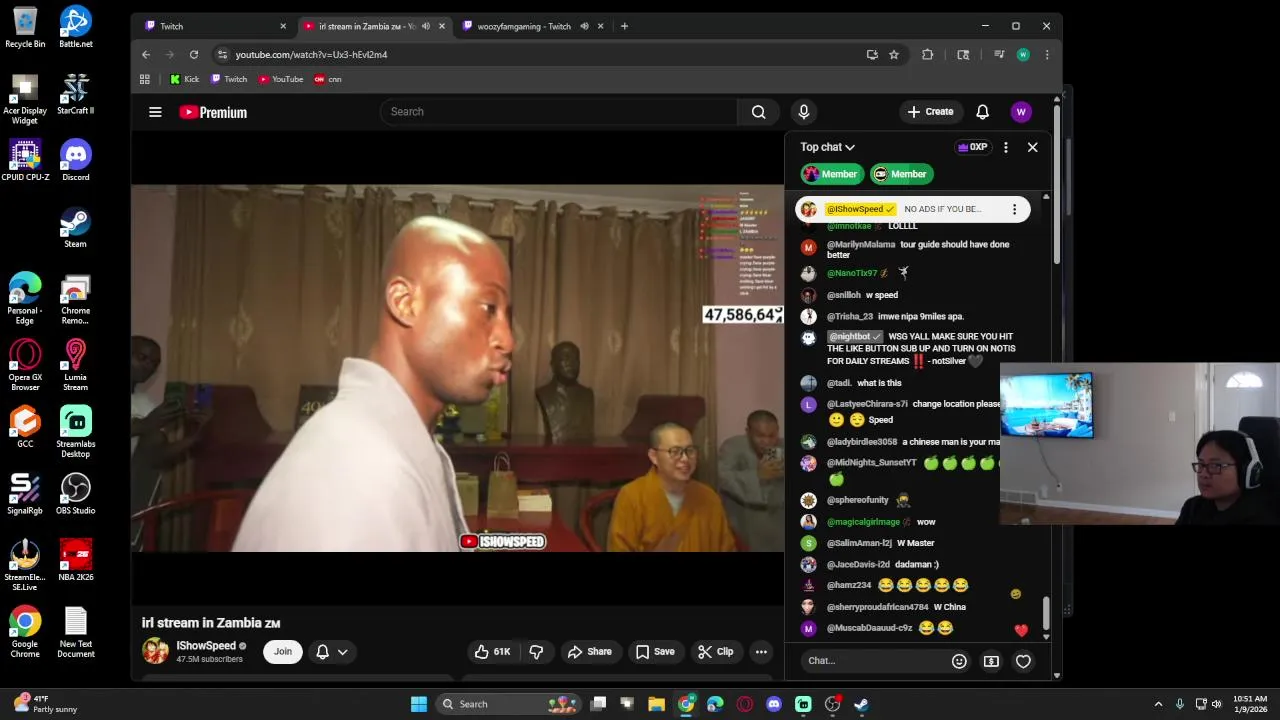Switch to the first Twitch tab
1280x720 pixels.
coord(212,26)
